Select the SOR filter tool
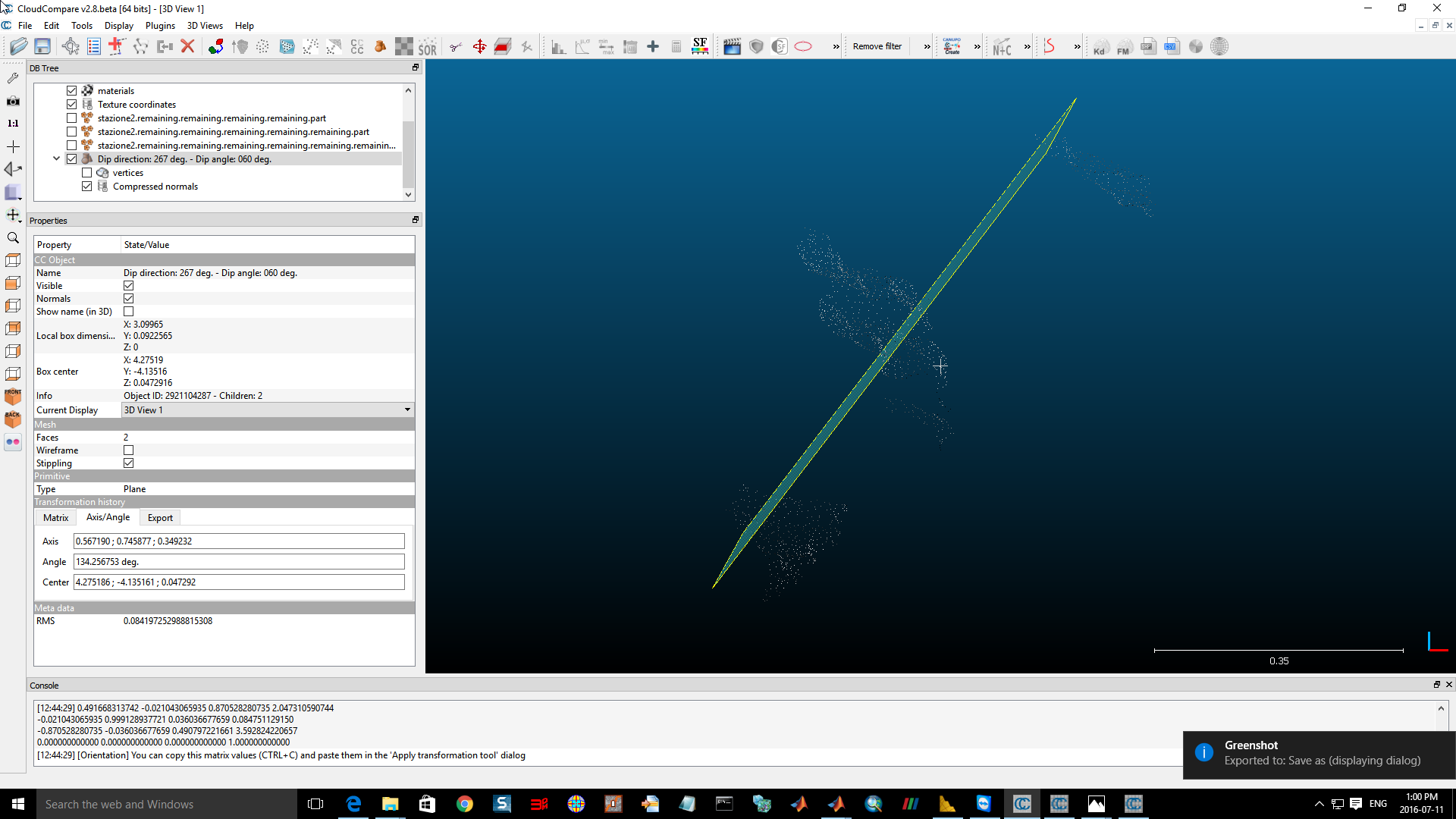 428,47
